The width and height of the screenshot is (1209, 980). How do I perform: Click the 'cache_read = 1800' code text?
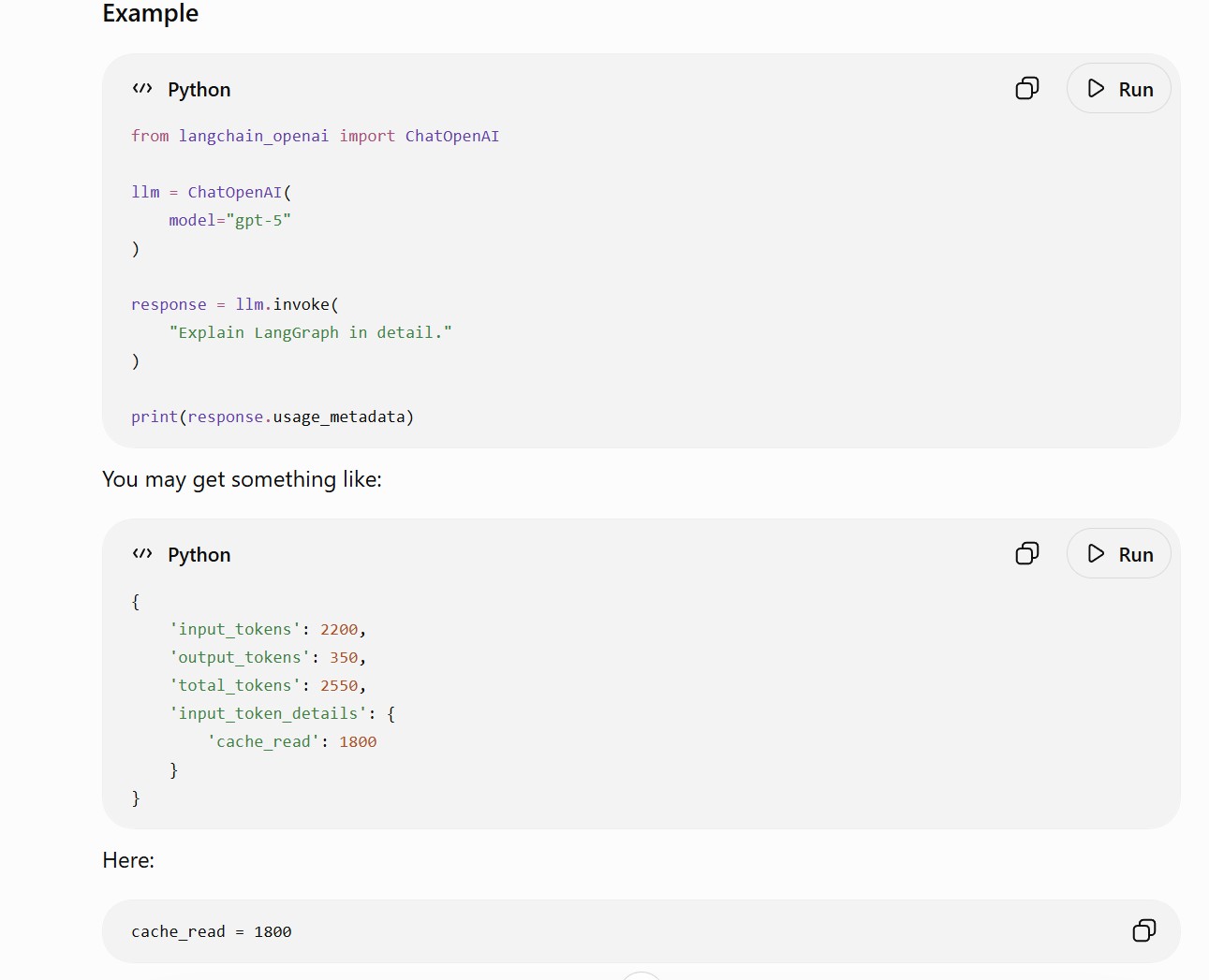point(212,932)
